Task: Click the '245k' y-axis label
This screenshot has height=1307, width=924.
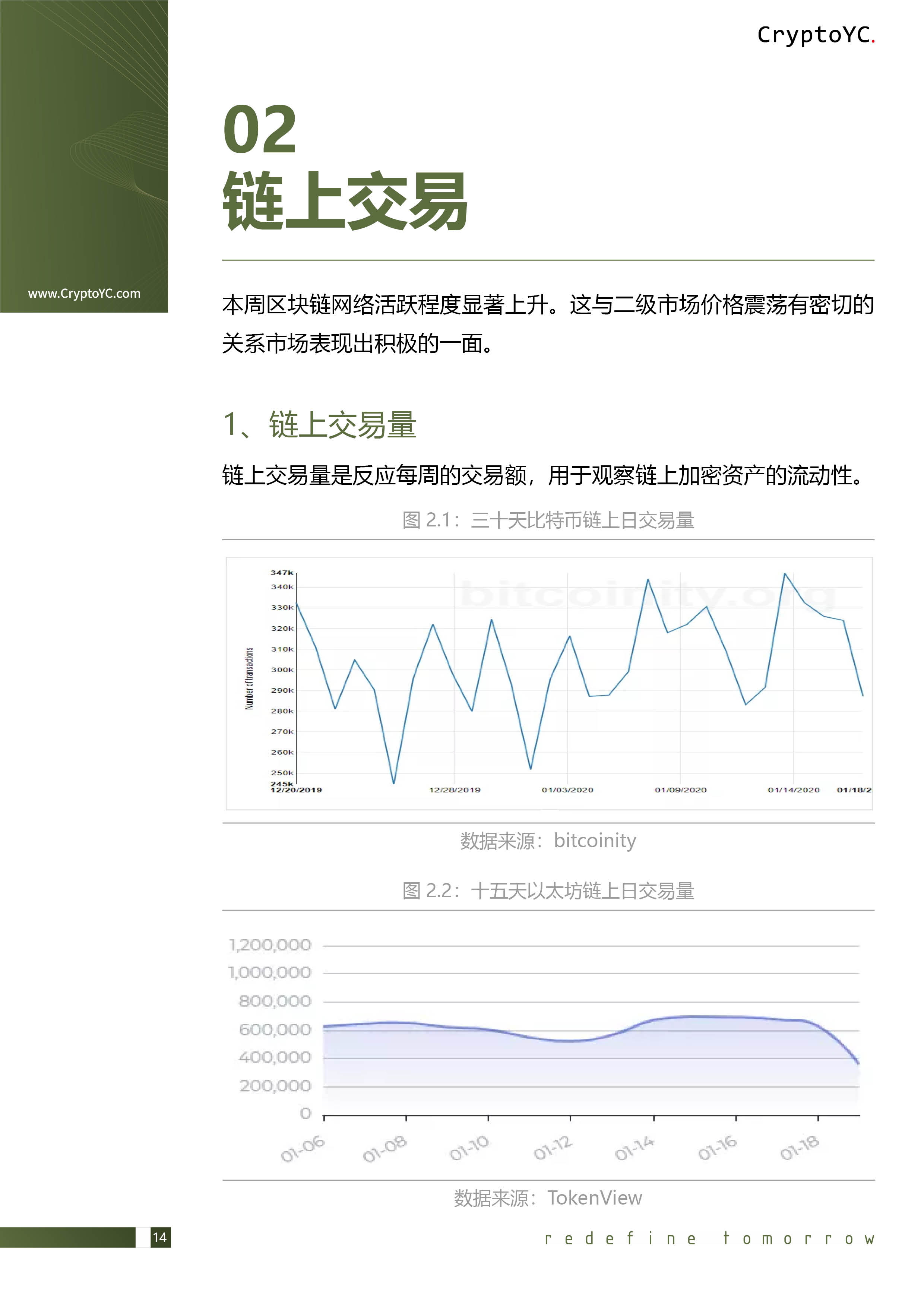Action: 282,784
